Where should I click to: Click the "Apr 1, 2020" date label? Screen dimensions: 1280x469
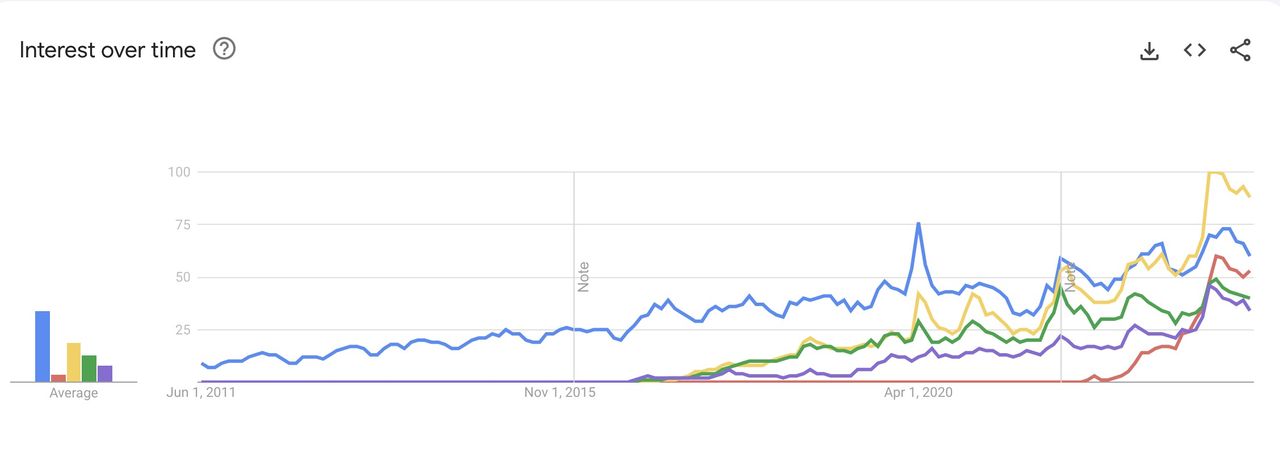[x=919, y=393]
